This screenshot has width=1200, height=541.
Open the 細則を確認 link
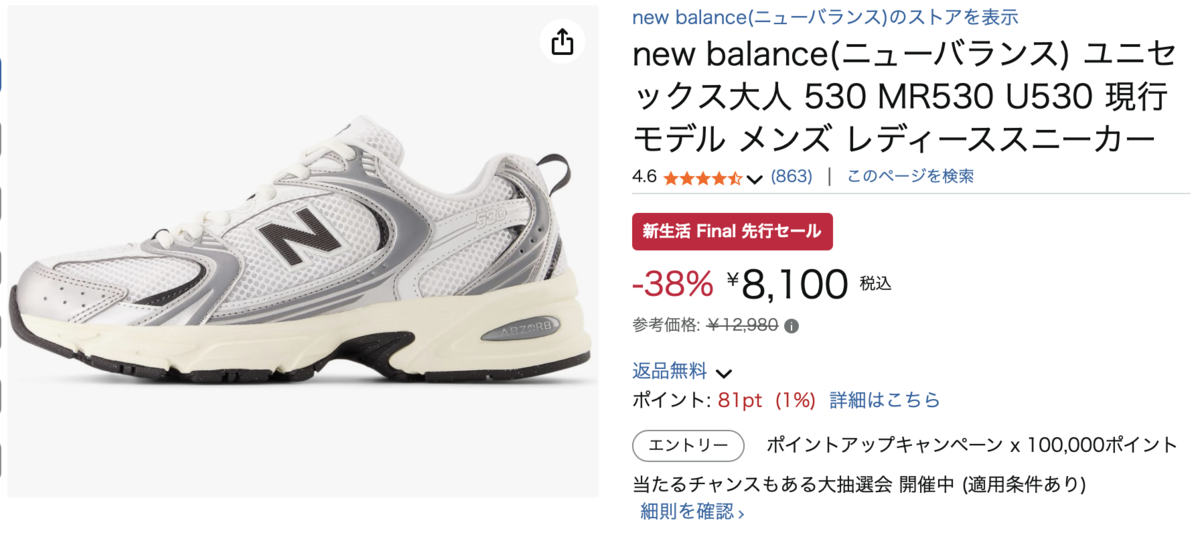[692, 513]
